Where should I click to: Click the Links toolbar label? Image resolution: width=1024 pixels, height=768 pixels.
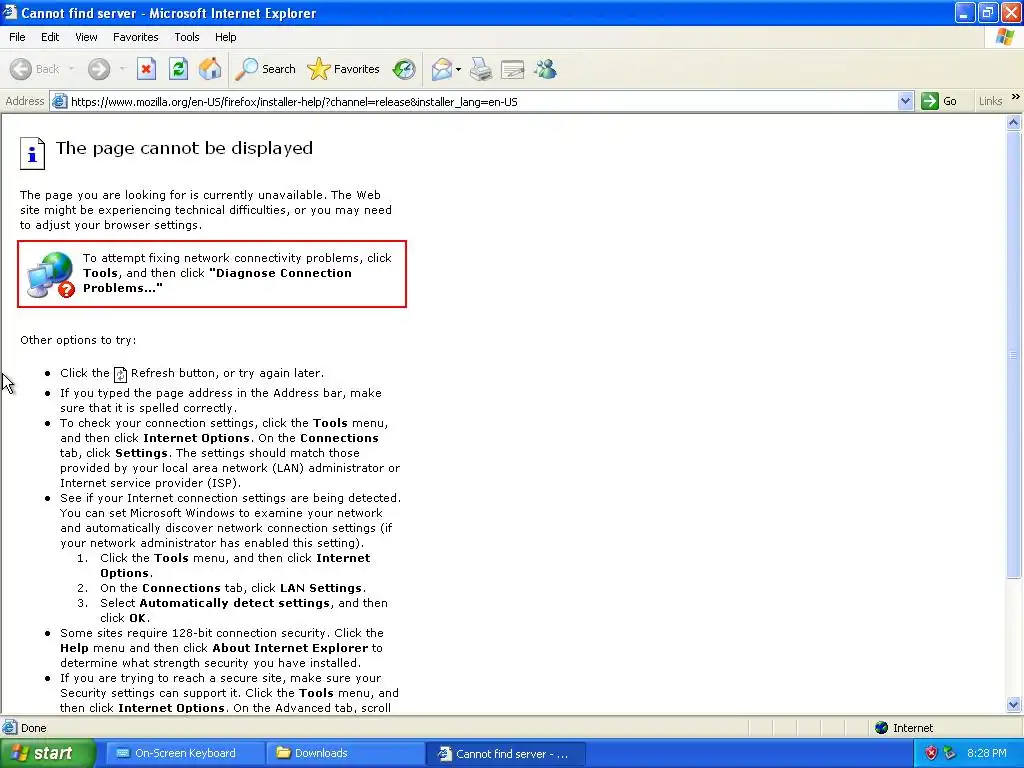(x=990, y=101)
